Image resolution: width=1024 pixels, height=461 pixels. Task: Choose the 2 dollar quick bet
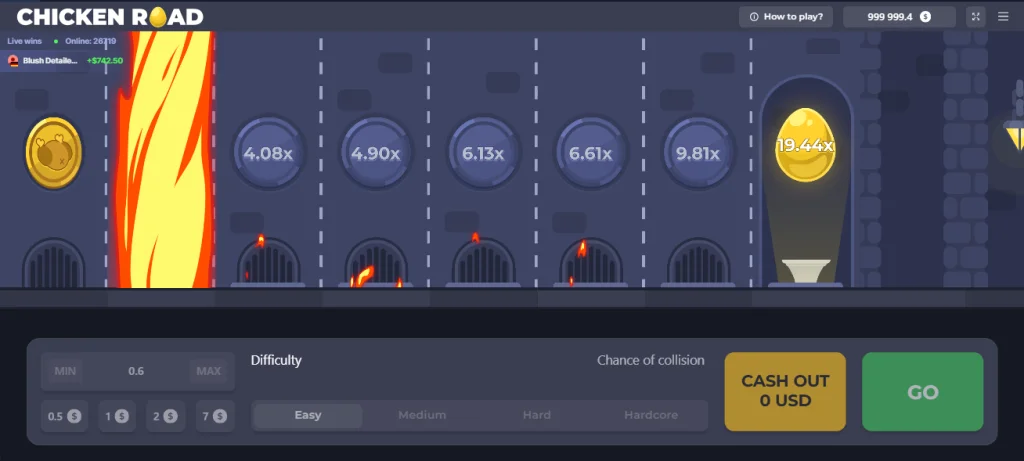click(x=166, y=416)
